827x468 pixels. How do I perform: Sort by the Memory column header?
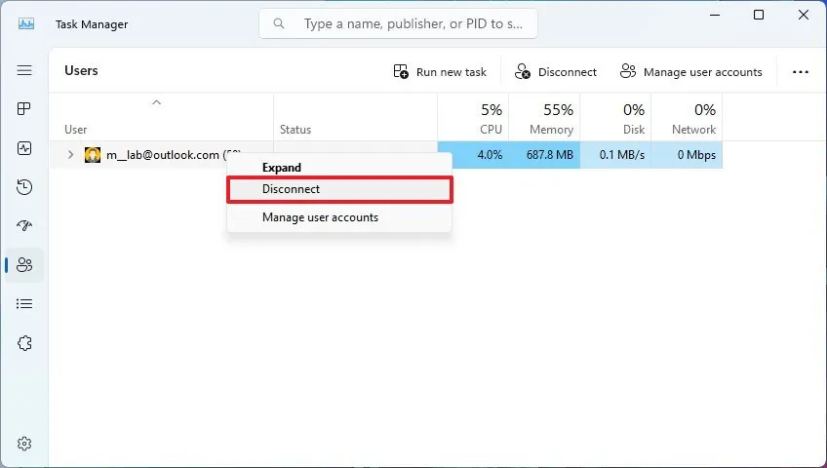[544, 117]
